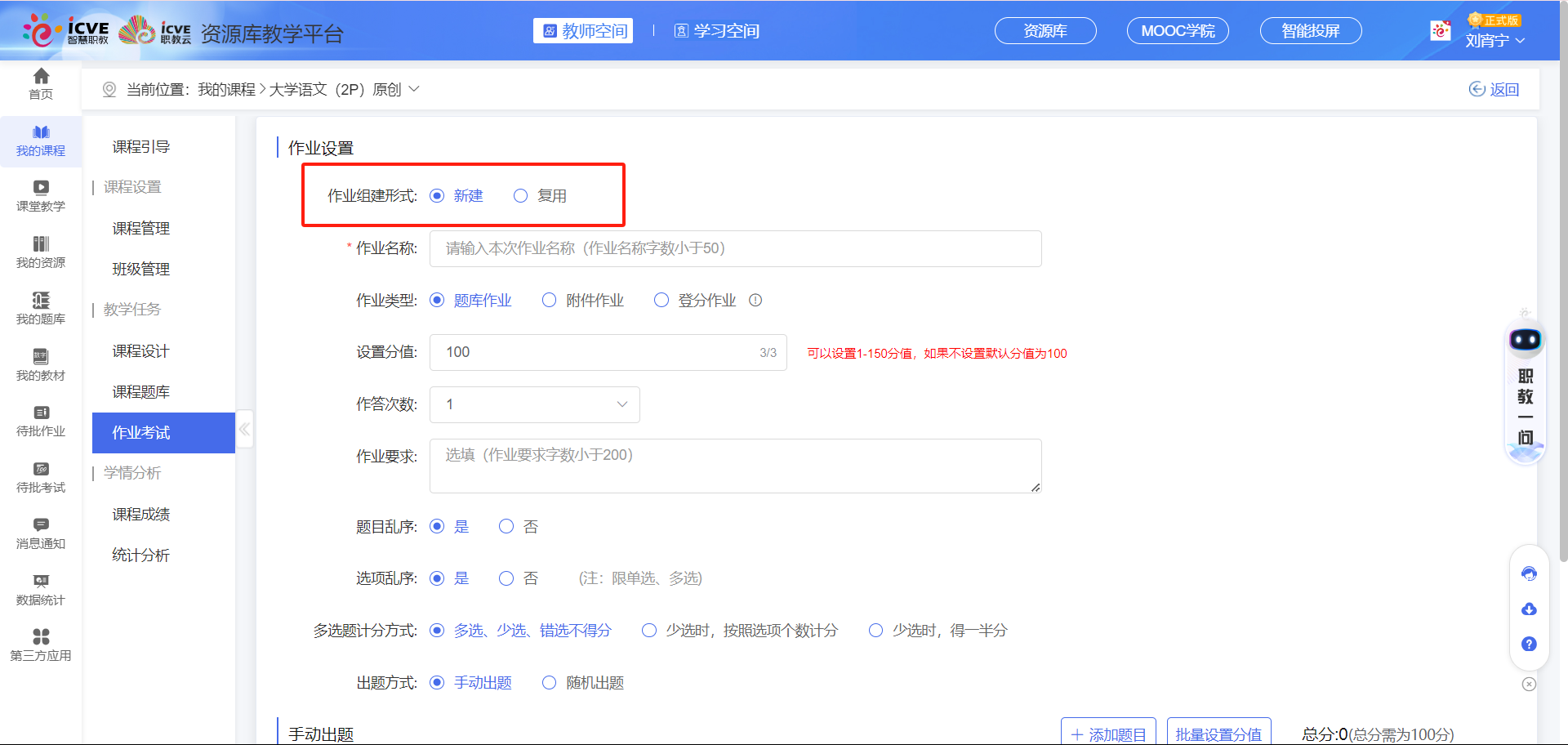Click the 作业名称 input field

(733, 248)
